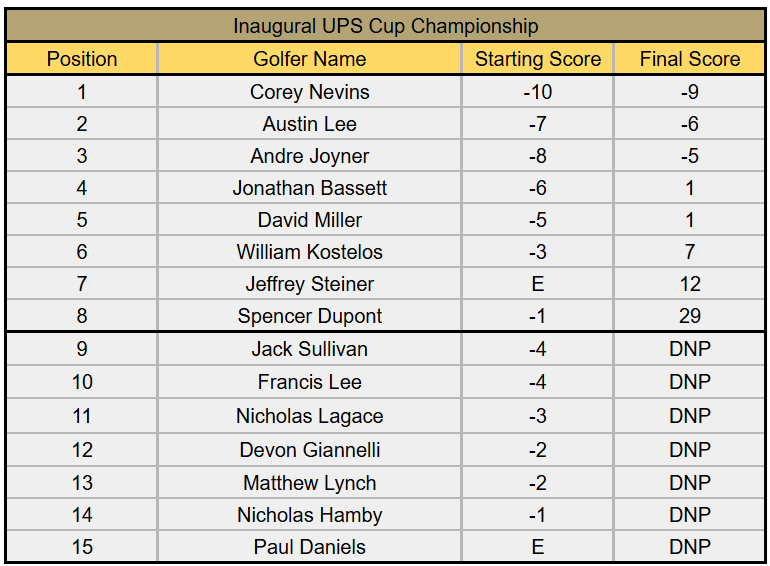
Task: Click the Jack Sullivan name cell
Action: [309, 349]
